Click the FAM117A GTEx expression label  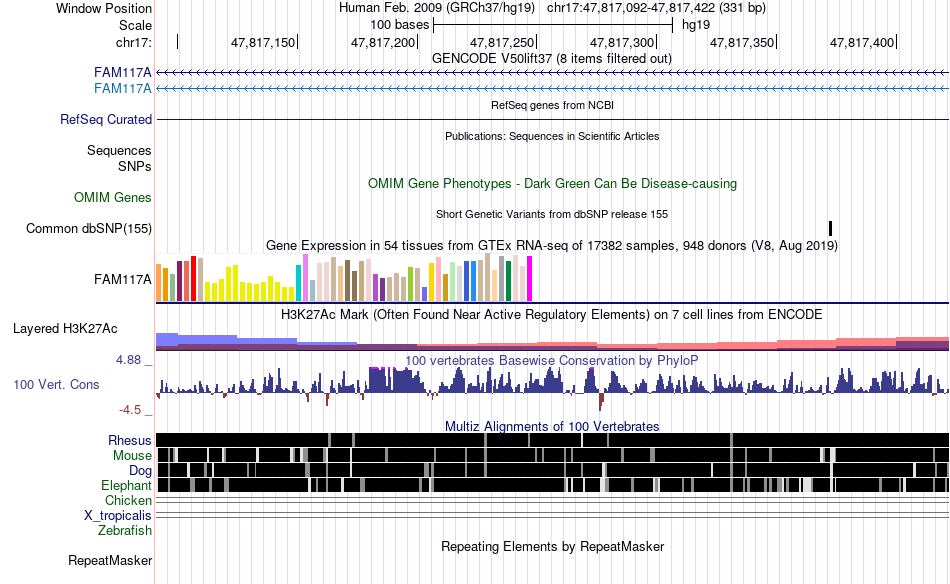[122, 279]
